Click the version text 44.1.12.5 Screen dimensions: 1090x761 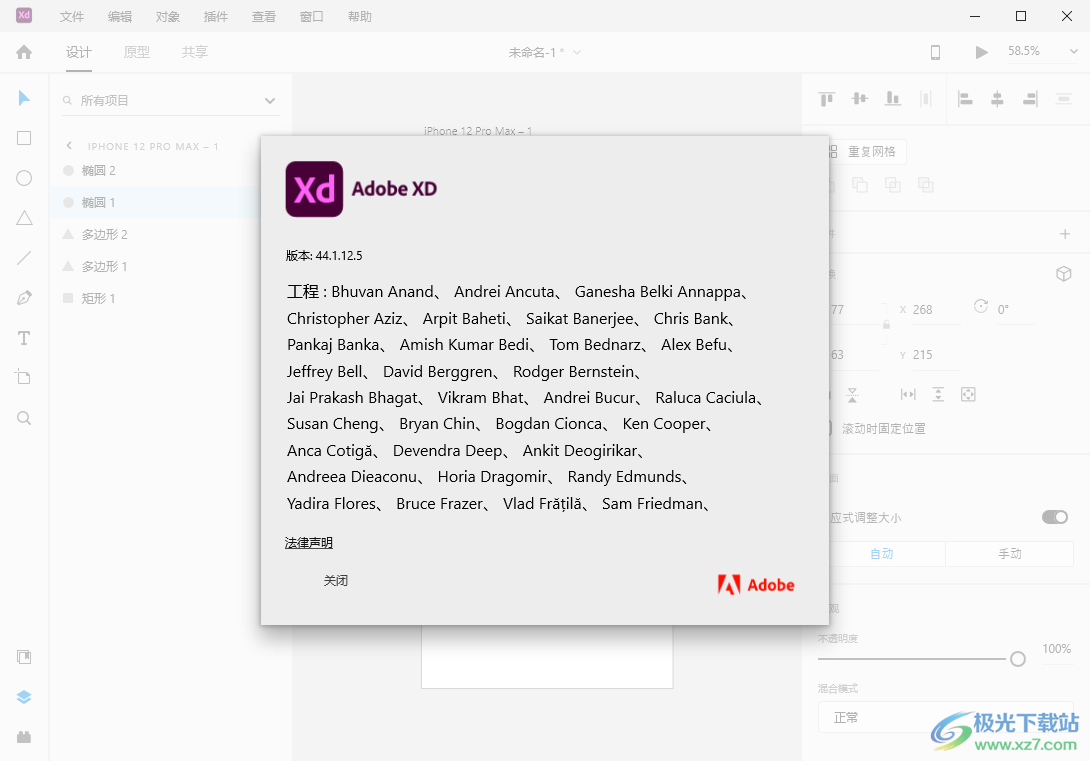click(x=339, y=256)
